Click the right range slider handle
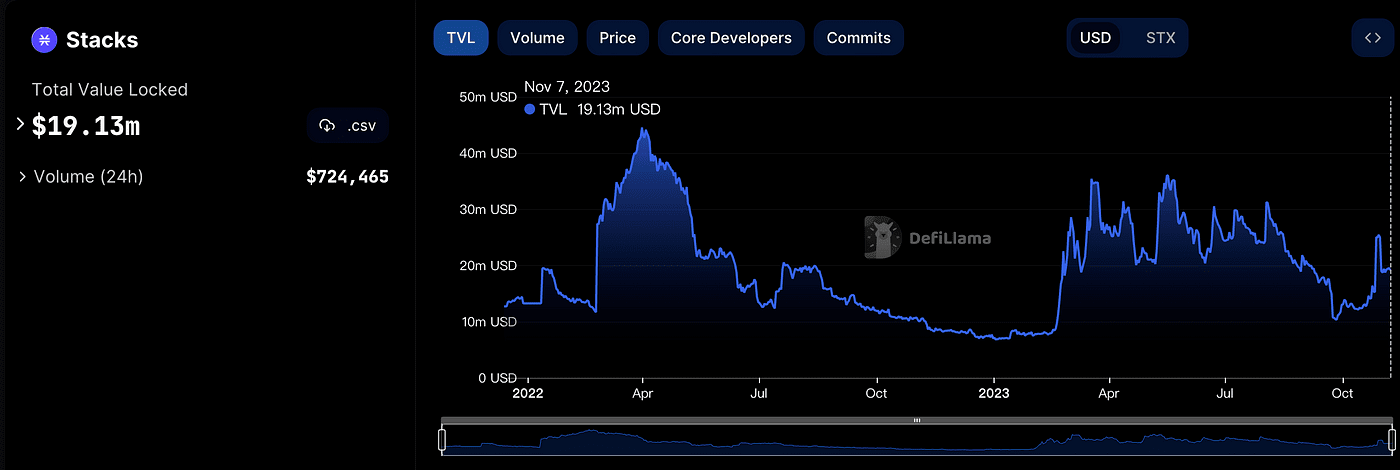 tap(1391, 439)
